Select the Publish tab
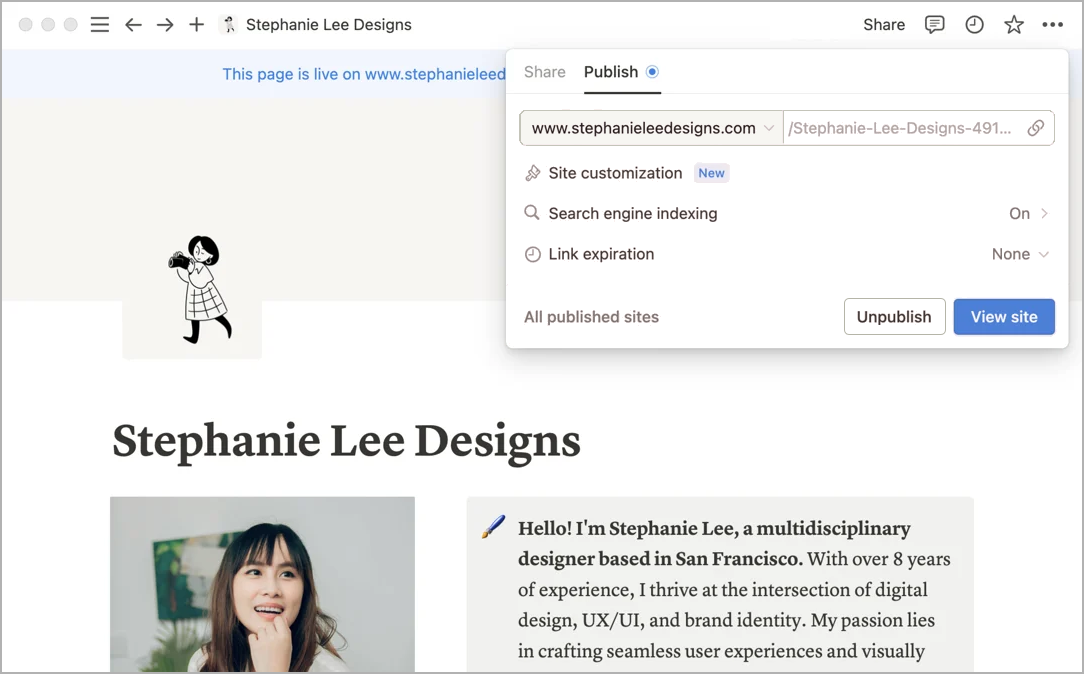This screenshot has width=1084, height=674. [x=613, y=72]
